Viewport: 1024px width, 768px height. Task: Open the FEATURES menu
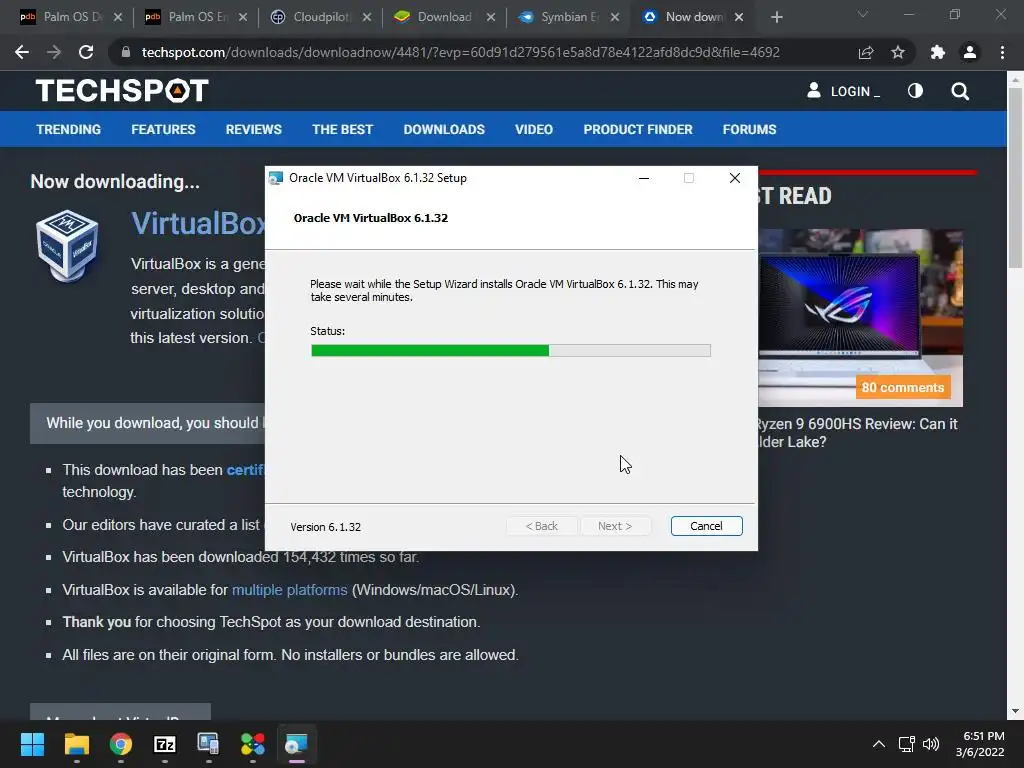[163, 129]
